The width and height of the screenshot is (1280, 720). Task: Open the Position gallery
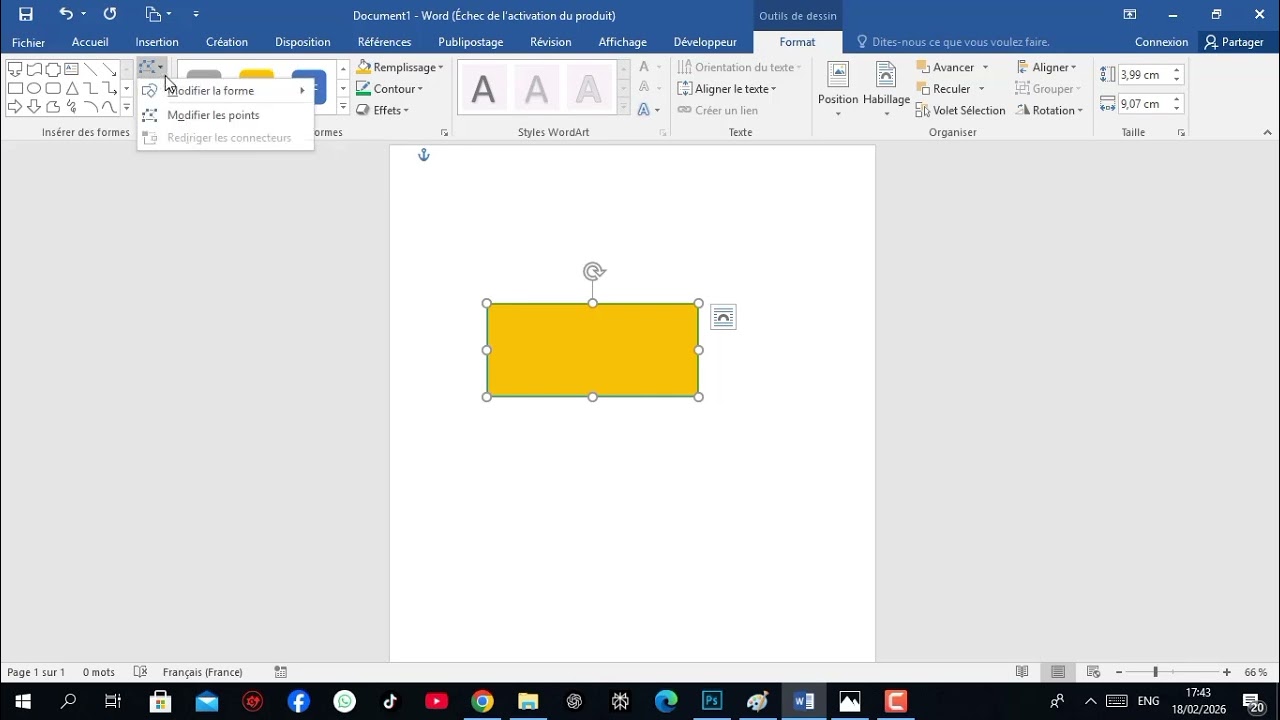pos(838,88)
